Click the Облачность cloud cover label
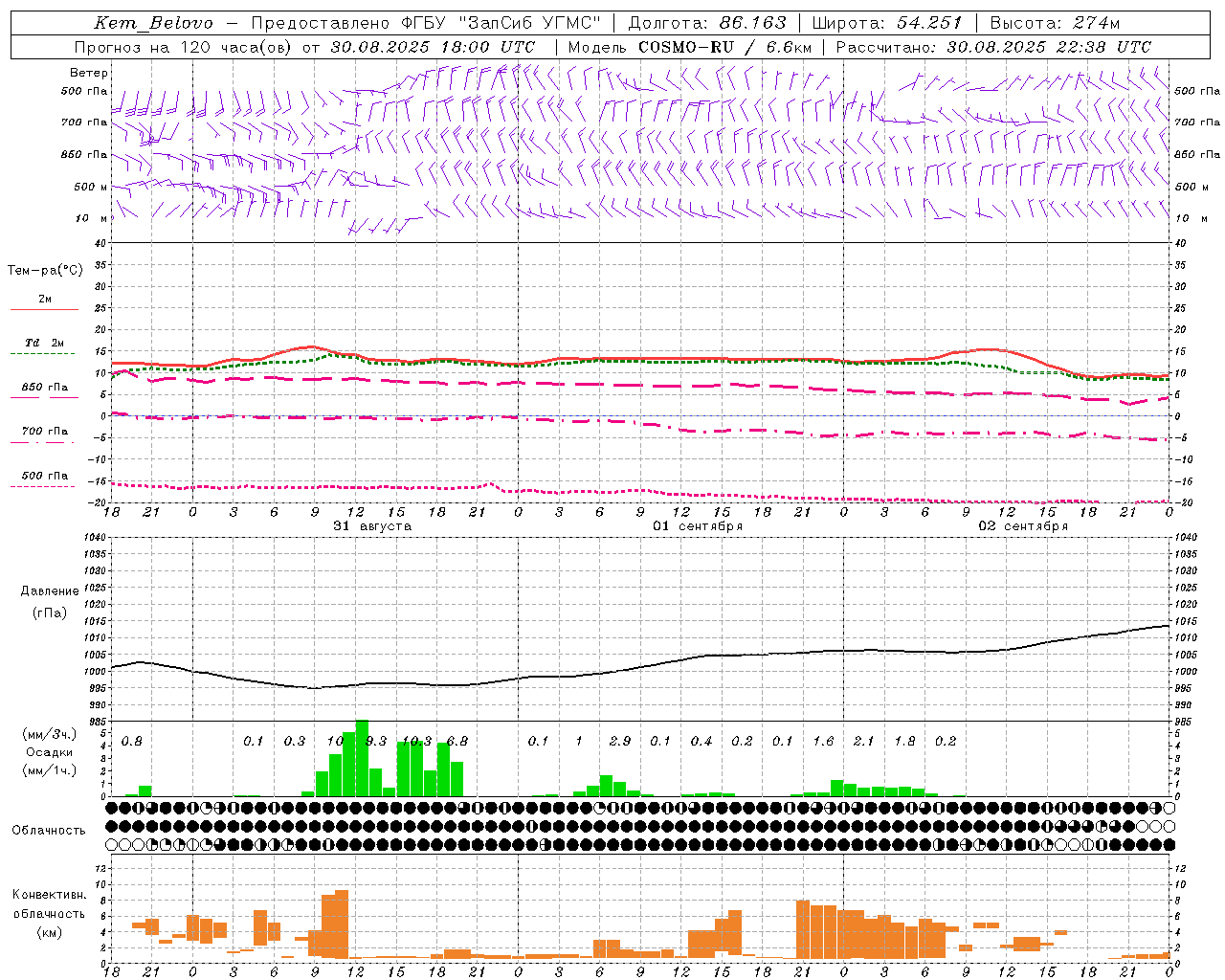1225x980 pixels. point(49,831)
